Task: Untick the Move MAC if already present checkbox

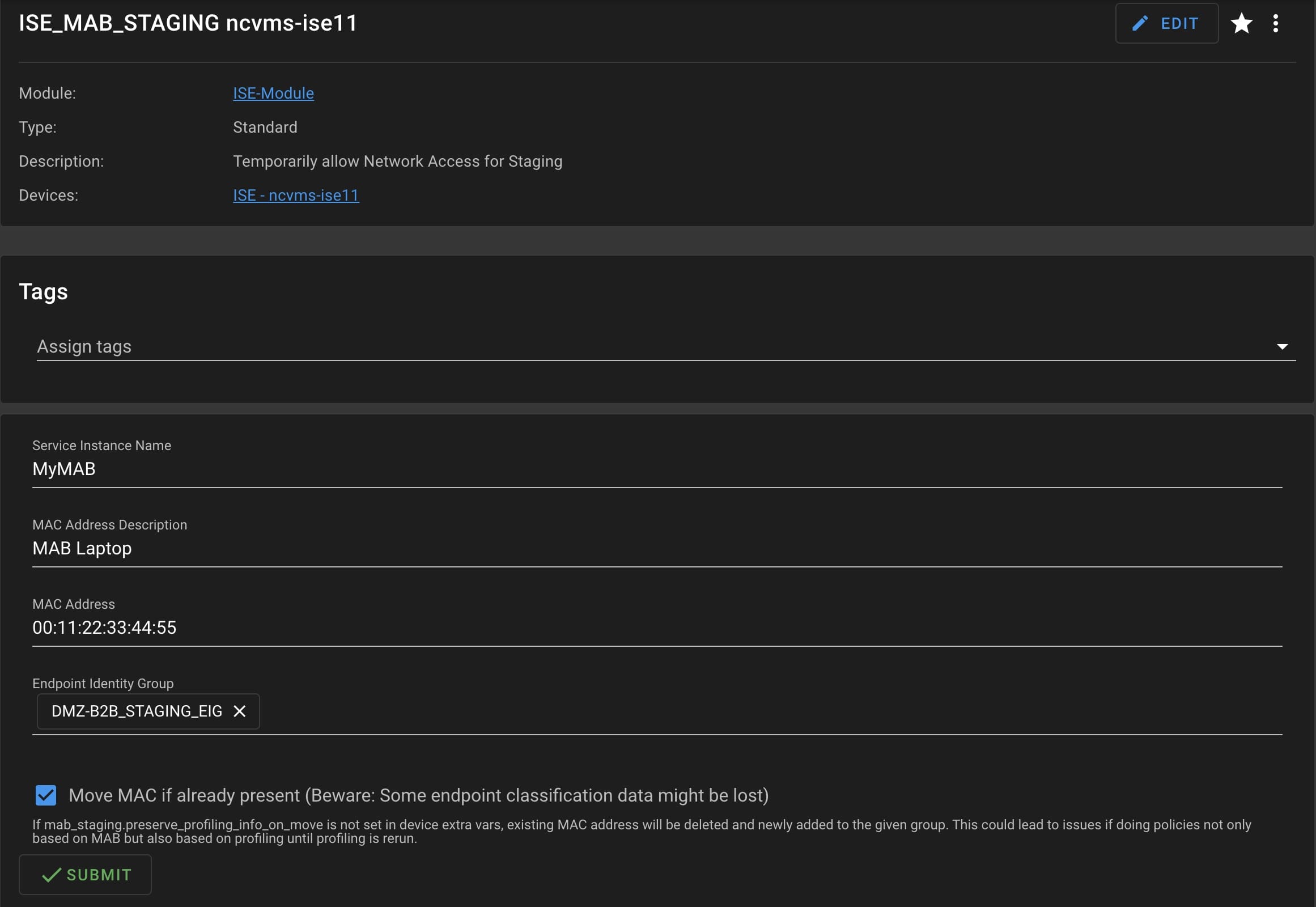Action: tap(46, 795)
